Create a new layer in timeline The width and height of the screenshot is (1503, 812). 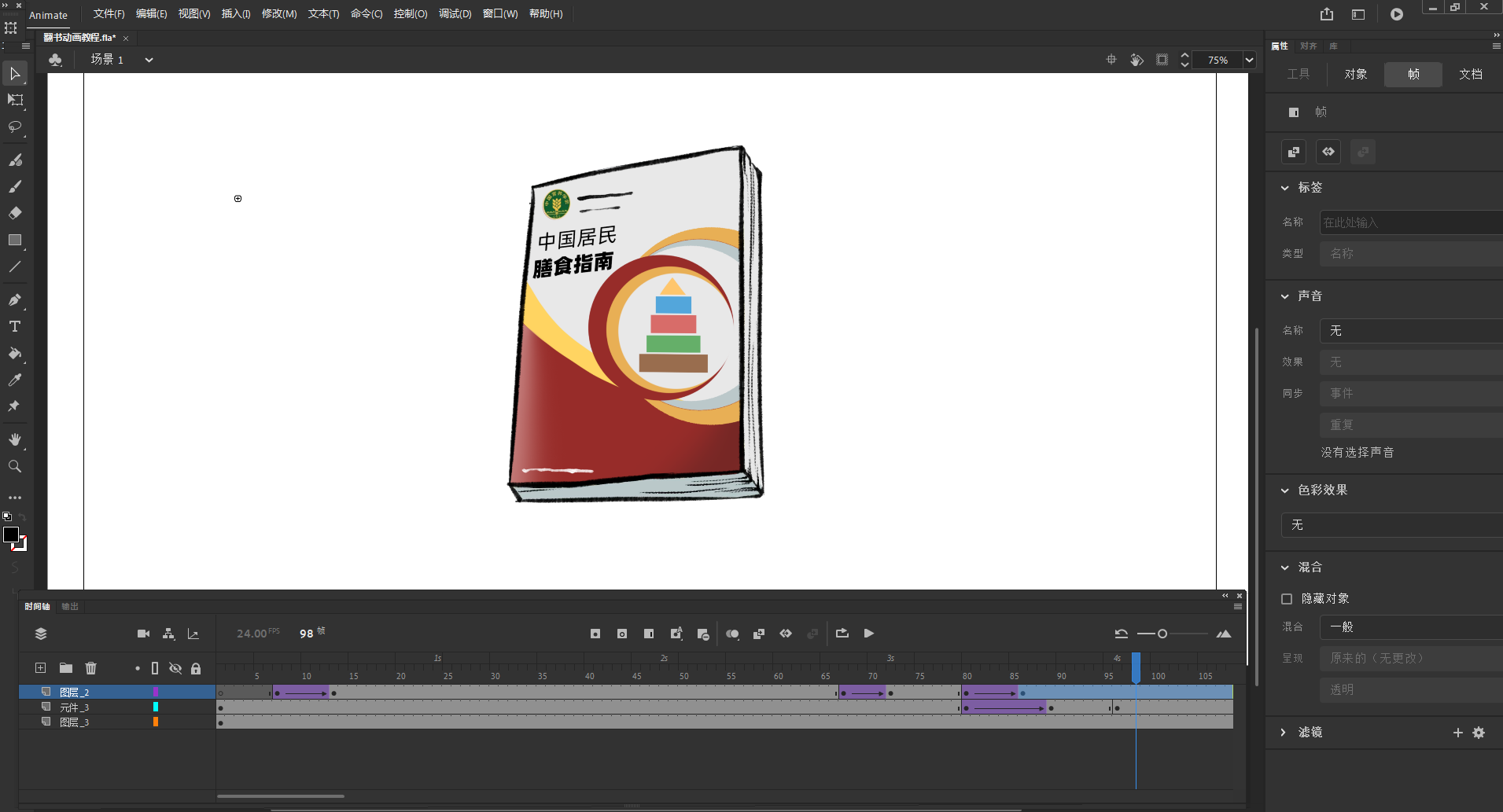point(40,668)
